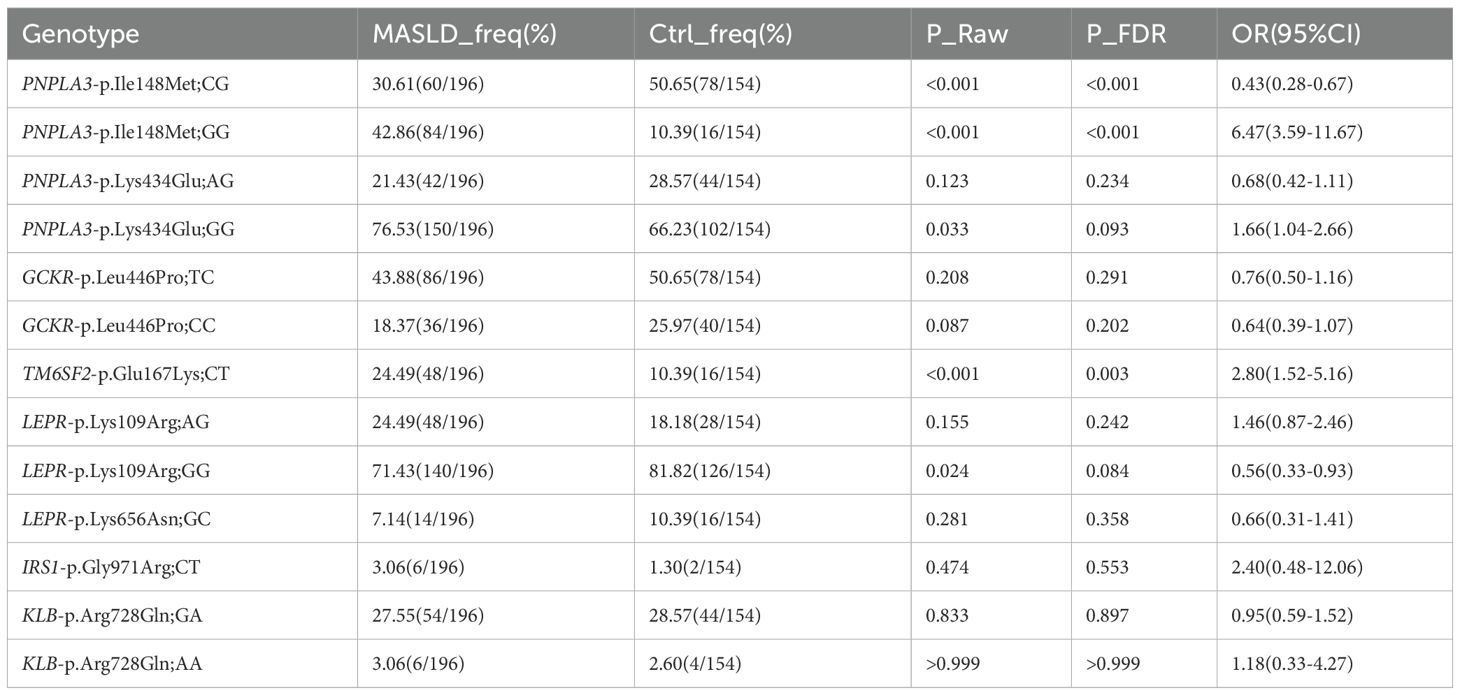Click the IRS1-p.Gly971Arg;CT row label
Viewport: 1460px width, 695px height.
point(116,566)
